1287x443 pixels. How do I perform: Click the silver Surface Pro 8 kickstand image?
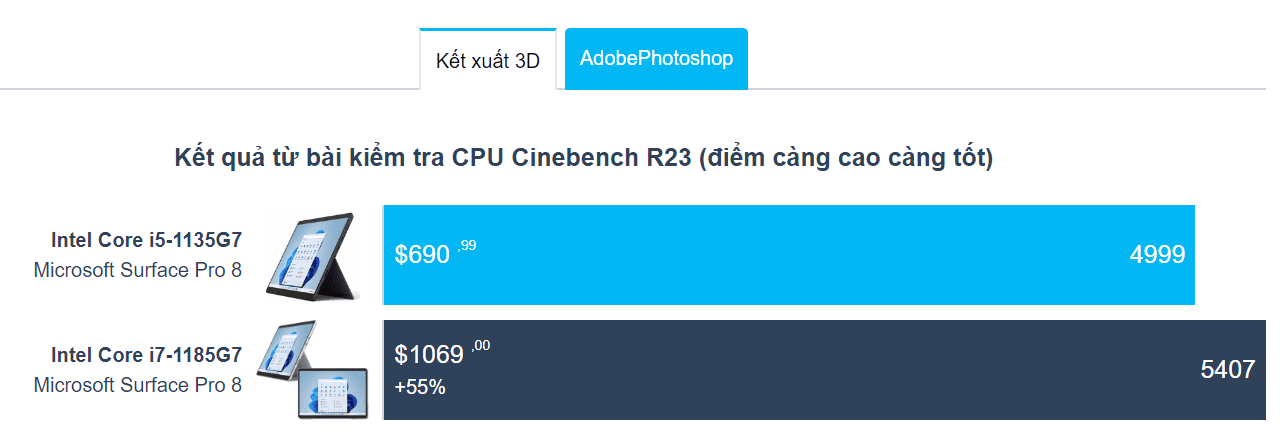pyautogui.click(x=288, y=349)
